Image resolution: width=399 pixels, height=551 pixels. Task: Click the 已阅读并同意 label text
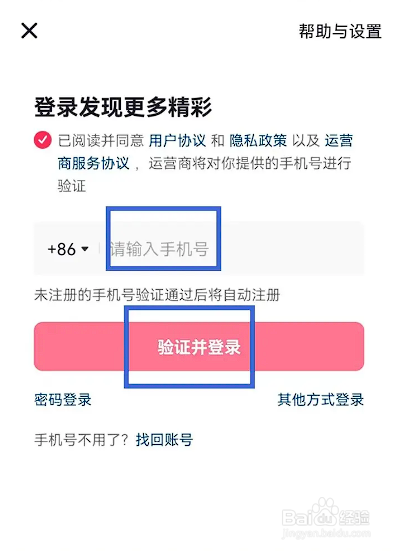101,141
